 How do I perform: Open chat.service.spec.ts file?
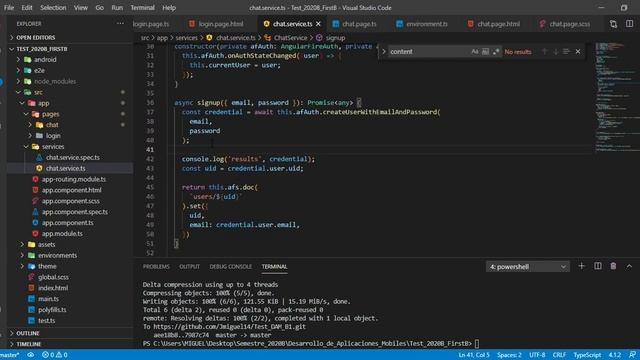[x=73, y=158]
